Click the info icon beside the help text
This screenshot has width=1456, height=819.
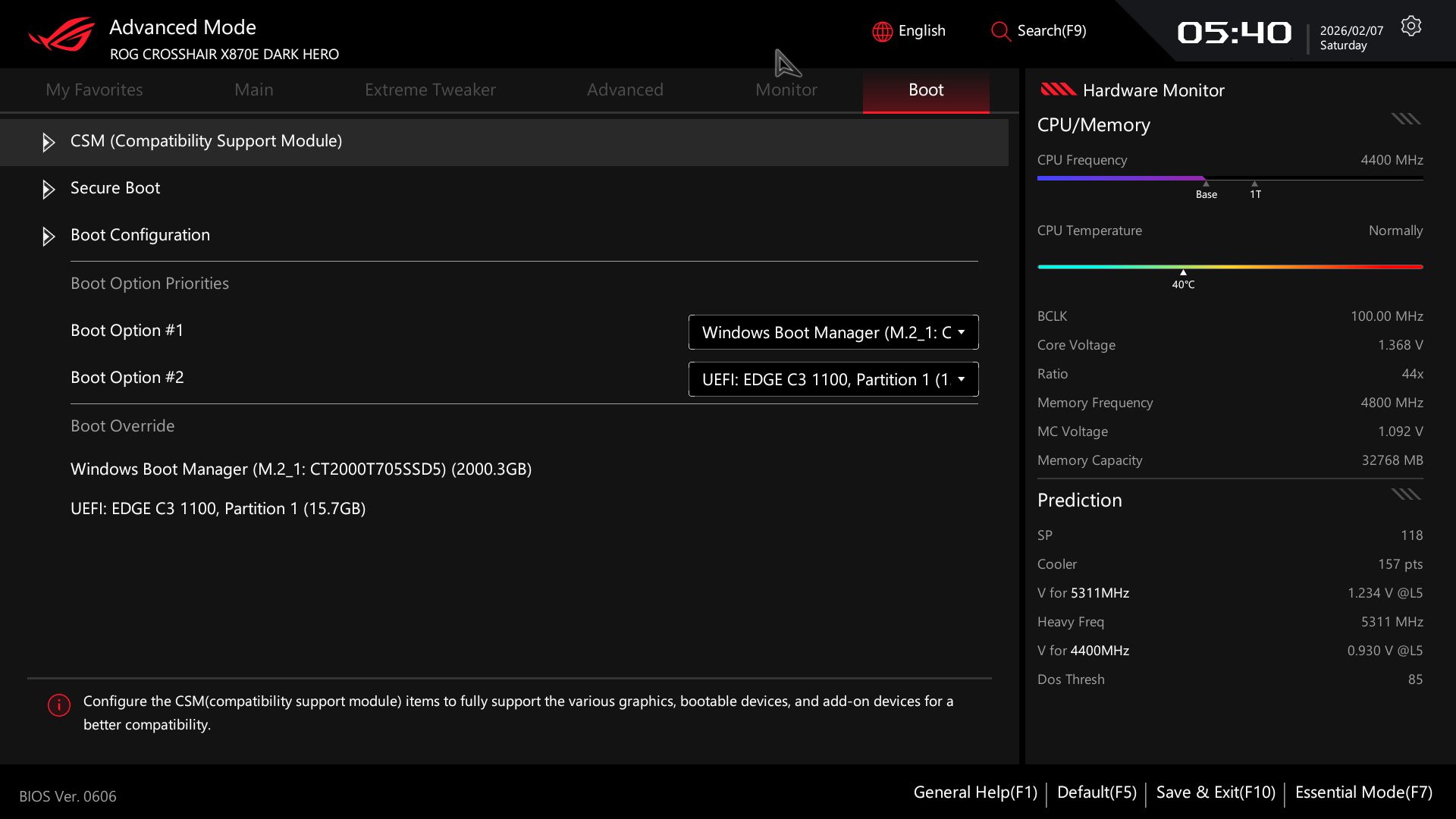coord(59,705)
